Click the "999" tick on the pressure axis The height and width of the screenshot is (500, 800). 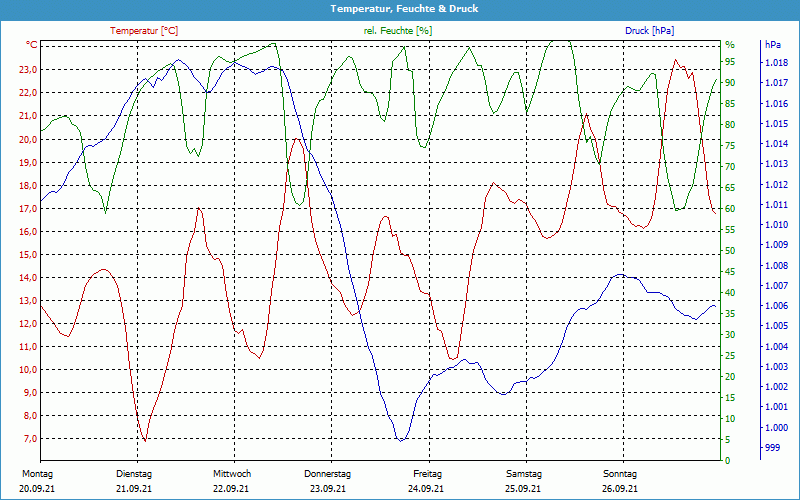771,448
